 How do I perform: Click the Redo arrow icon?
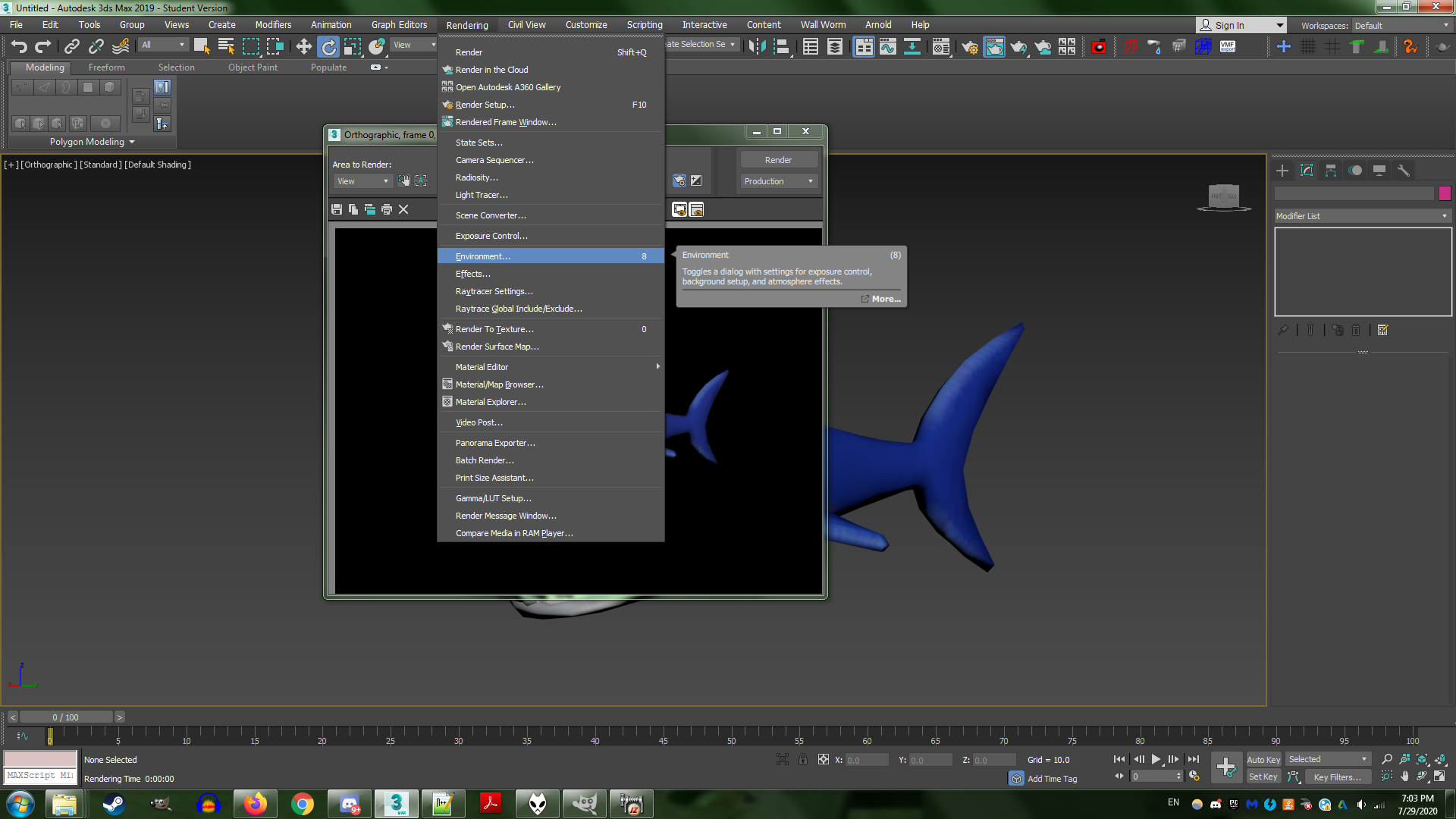pyautogui.click(x=43, y=47)
